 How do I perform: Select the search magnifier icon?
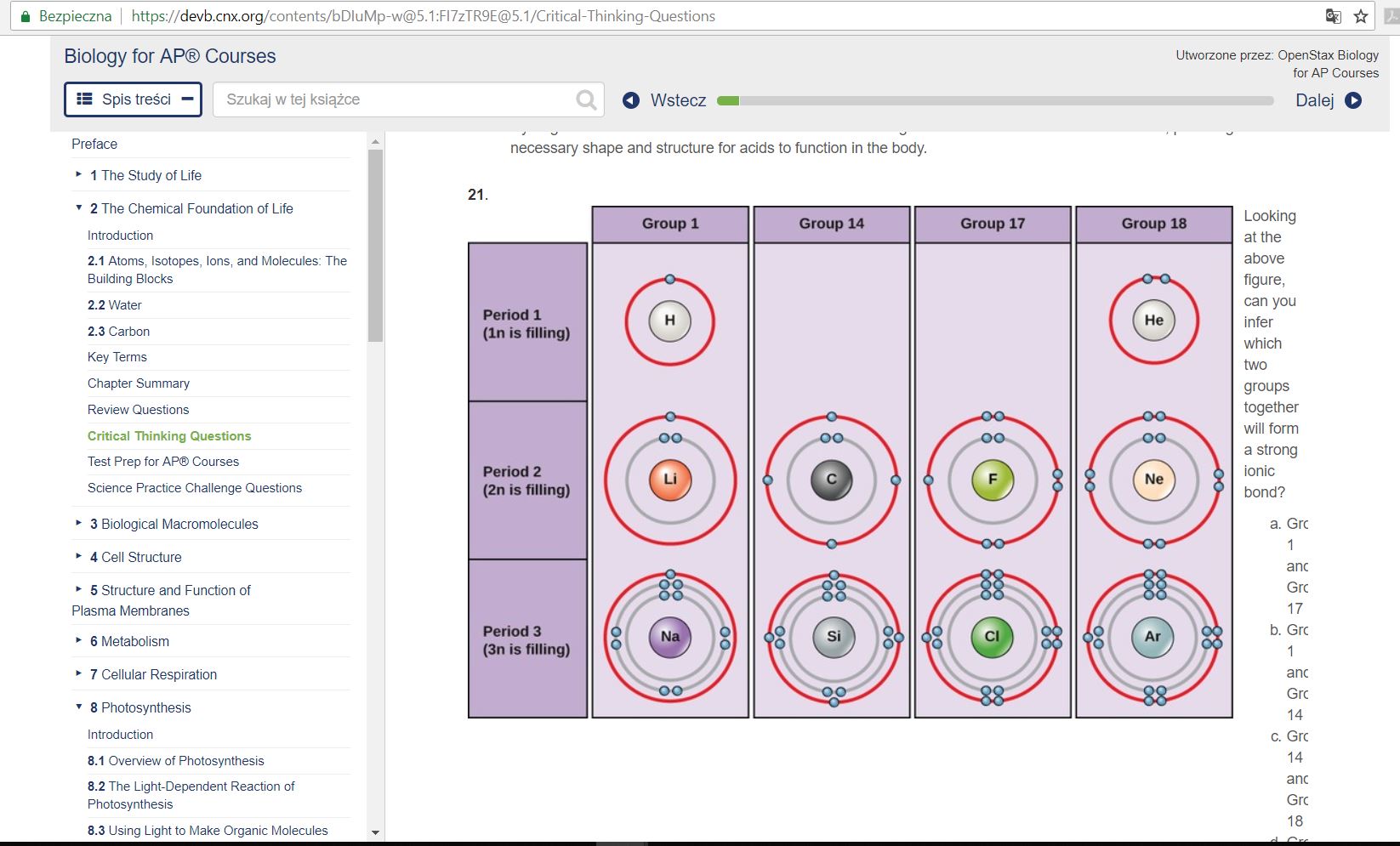coord(585,99)
